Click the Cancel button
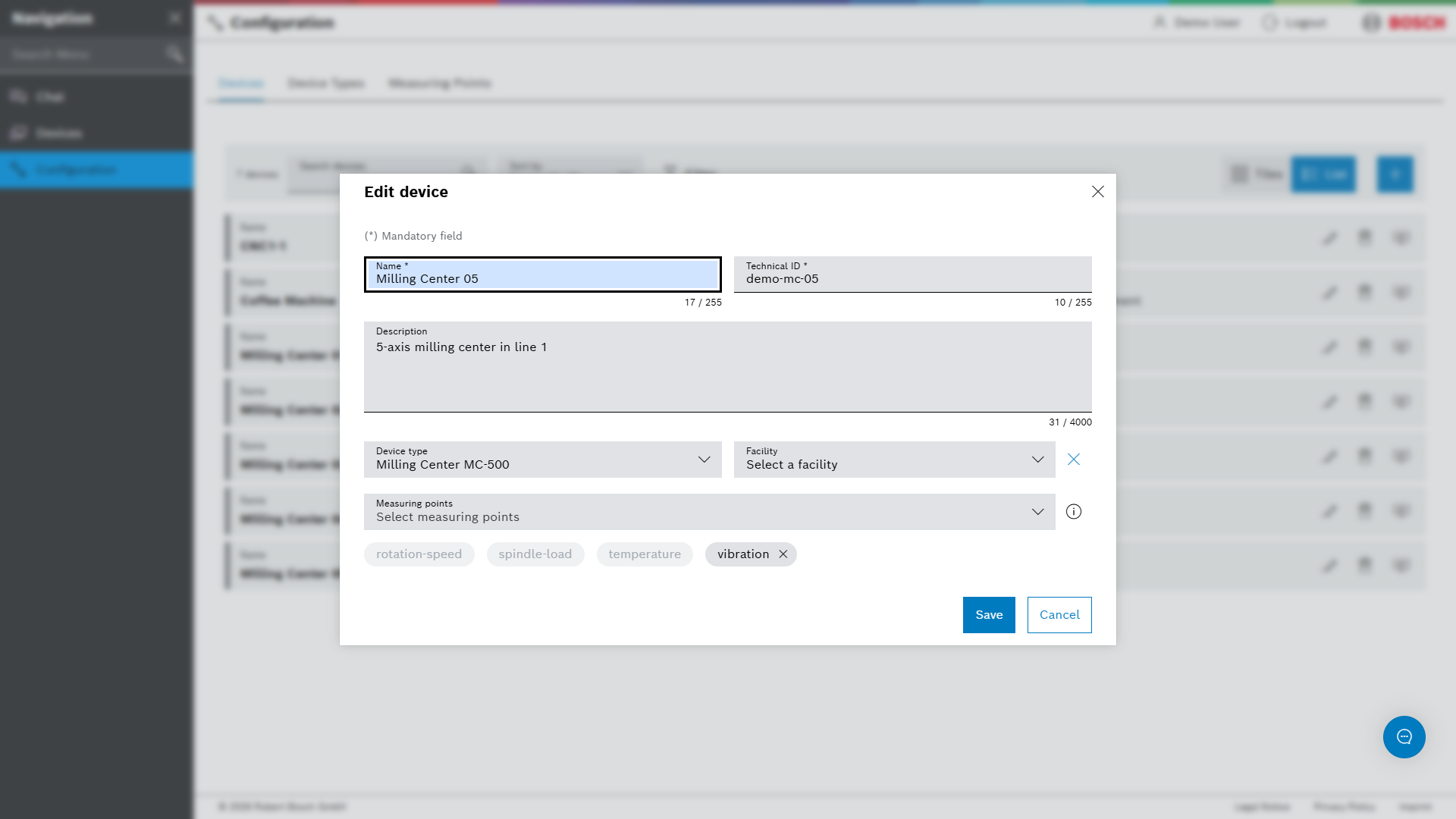This screenshot has height=819, width=1456. tap(1059, 615)
